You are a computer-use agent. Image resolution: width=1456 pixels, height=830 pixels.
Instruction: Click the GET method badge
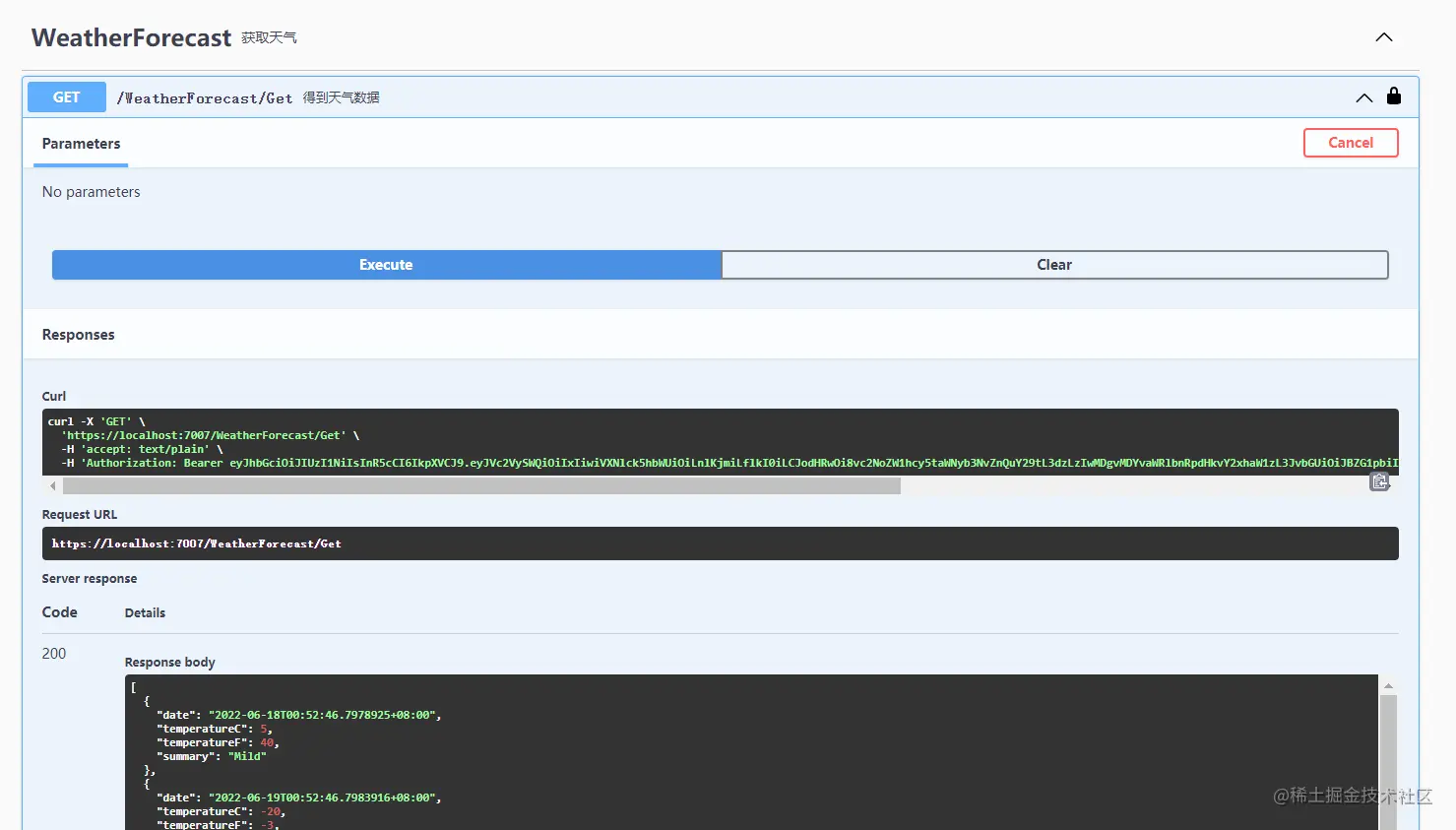point(67,97)
